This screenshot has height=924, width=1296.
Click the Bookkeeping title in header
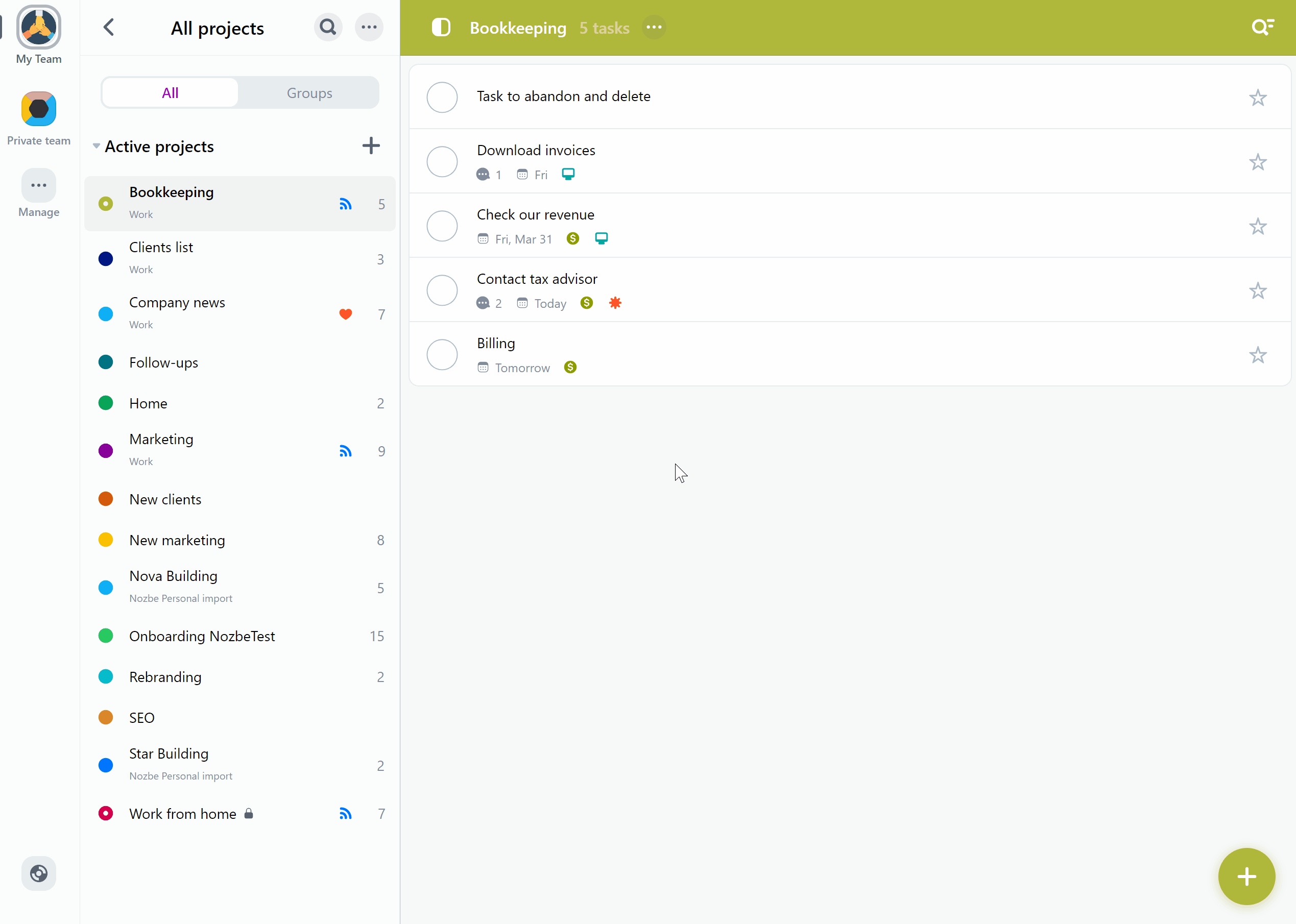pyautogui.click(x=518, y=28)
